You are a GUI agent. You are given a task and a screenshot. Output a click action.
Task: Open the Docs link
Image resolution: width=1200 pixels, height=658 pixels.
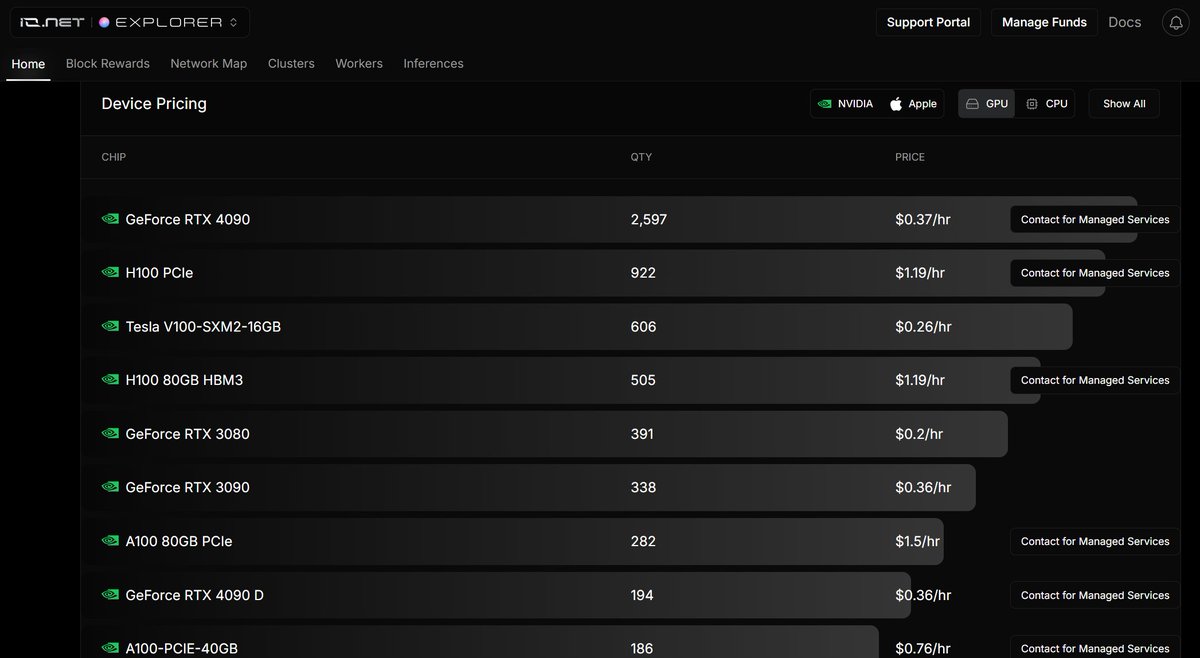coord(1125,22)
